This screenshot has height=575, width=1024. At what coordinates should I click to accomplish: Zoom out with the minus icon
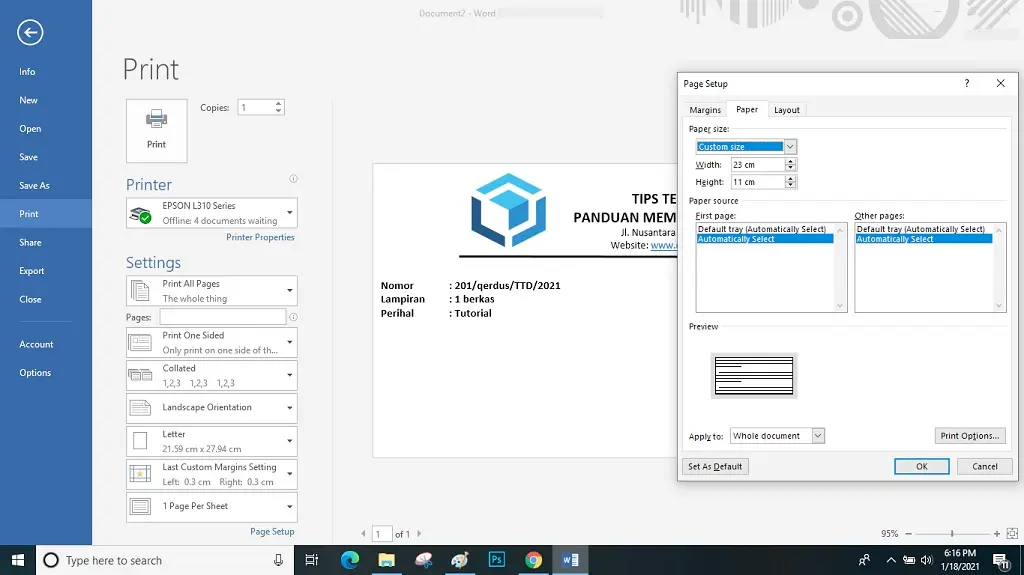pyautogui.click(x=908, y=534)
